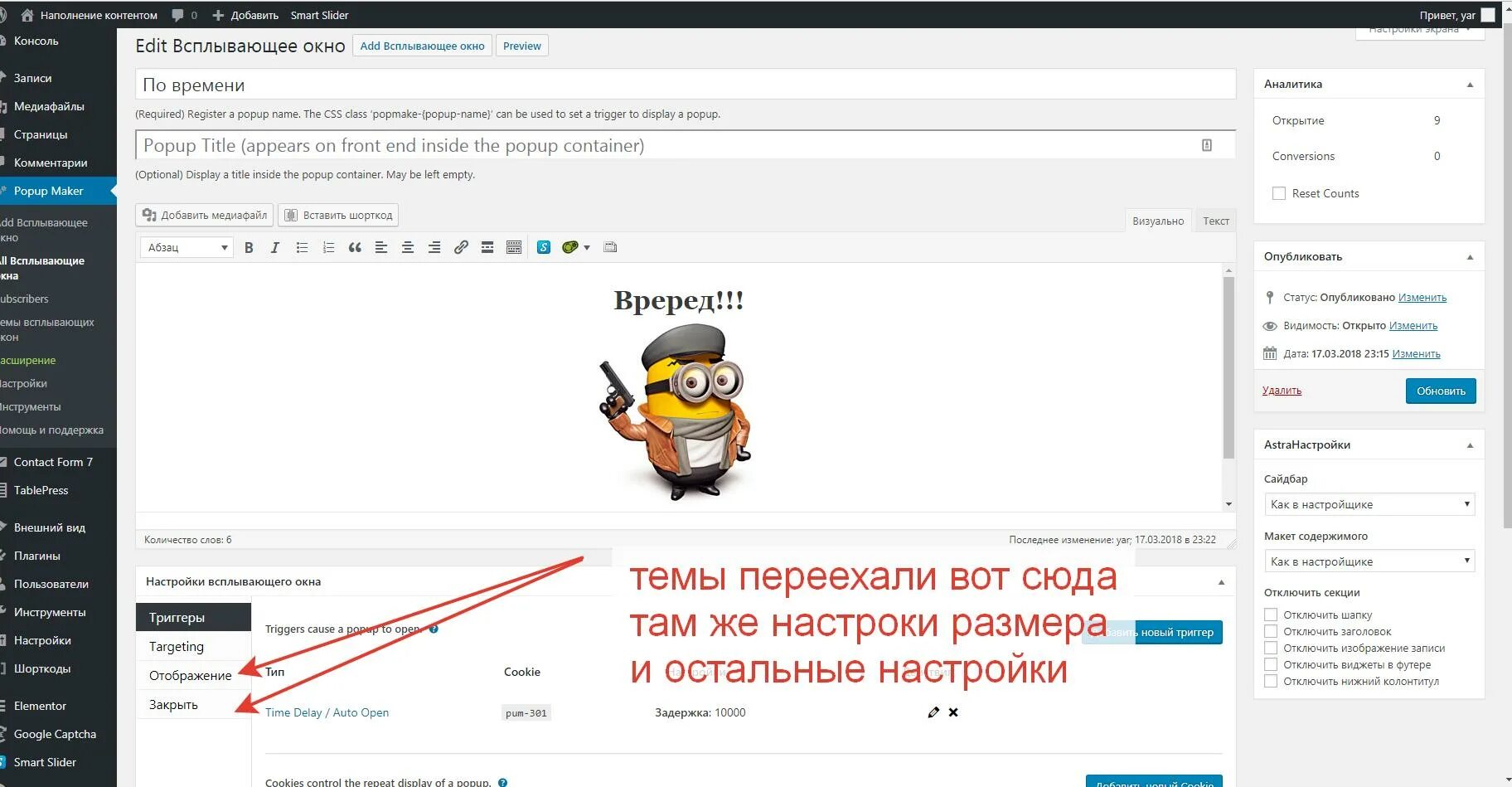Click the Обновить button
Viewport: 1512px width, 787px height.
coord(1441,391)
